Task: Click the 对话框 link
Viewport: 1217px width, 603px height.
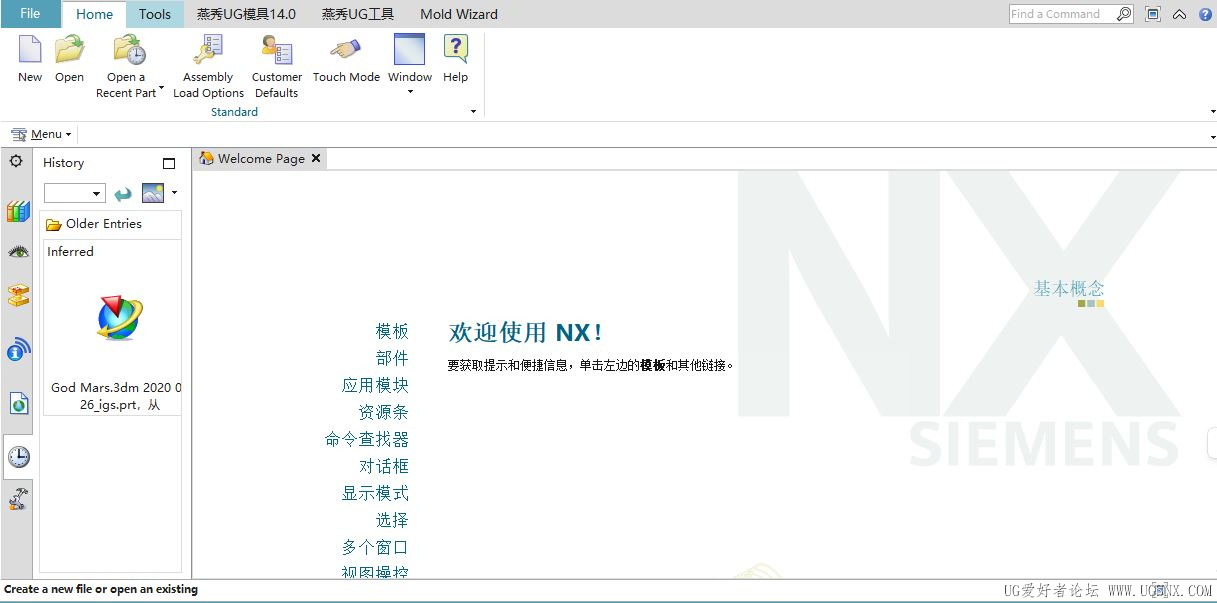Action: 383,466
